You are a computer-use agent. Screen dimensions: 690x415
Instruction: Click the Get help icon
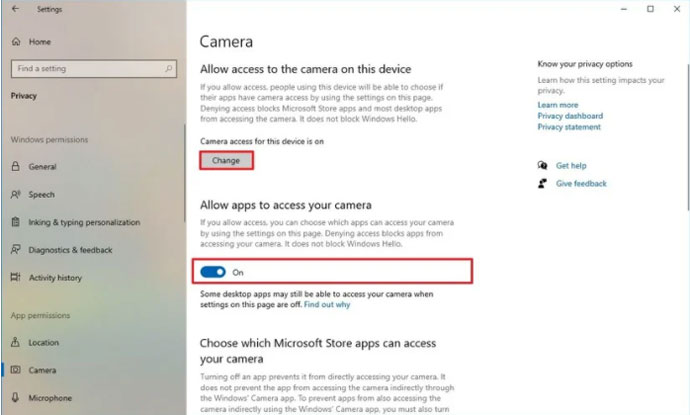point(542,166)
